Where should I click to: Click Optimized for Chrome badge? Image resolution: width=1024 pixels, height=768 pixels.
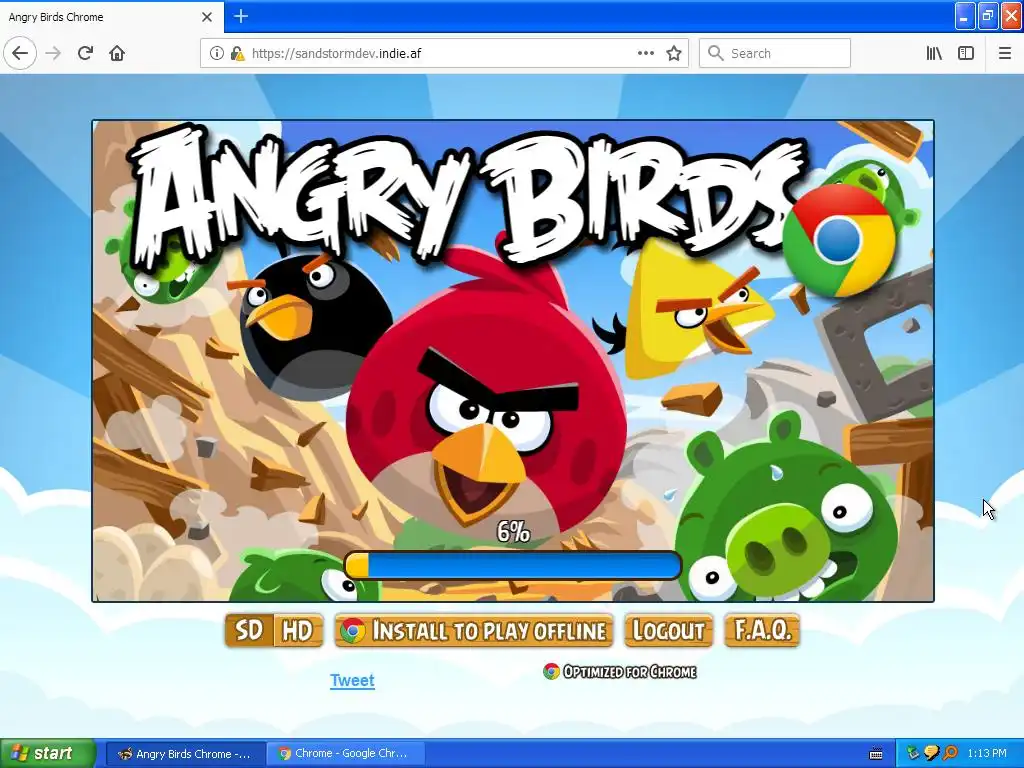coord(620,671)
